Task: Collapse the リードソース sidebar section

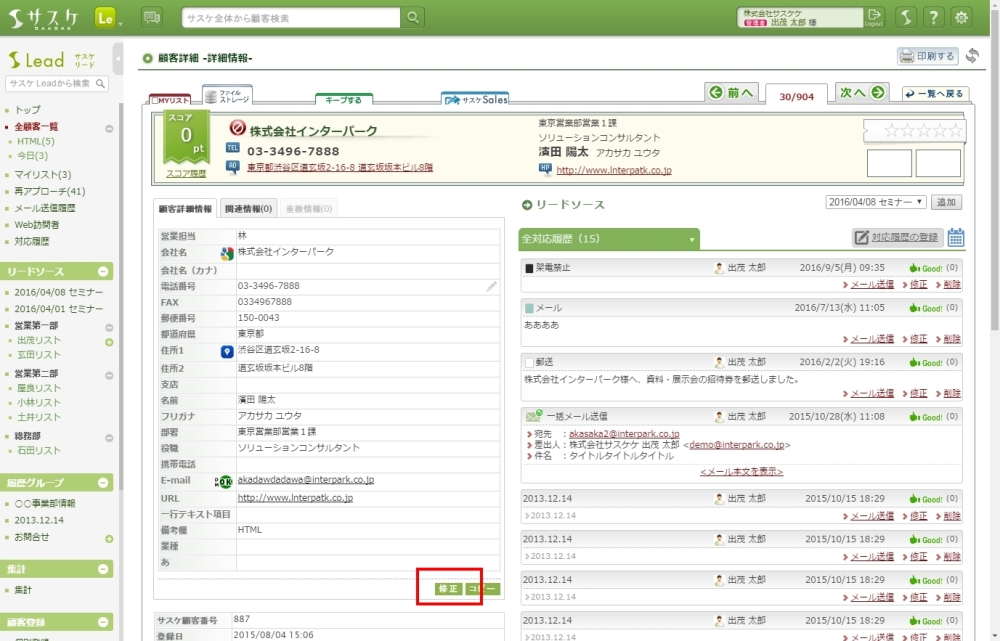Action: (x=103, y=272)
